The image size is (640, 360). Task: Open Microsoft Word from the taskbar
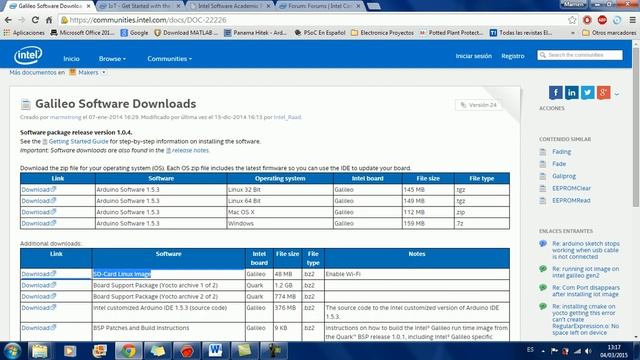pos(215,351)
